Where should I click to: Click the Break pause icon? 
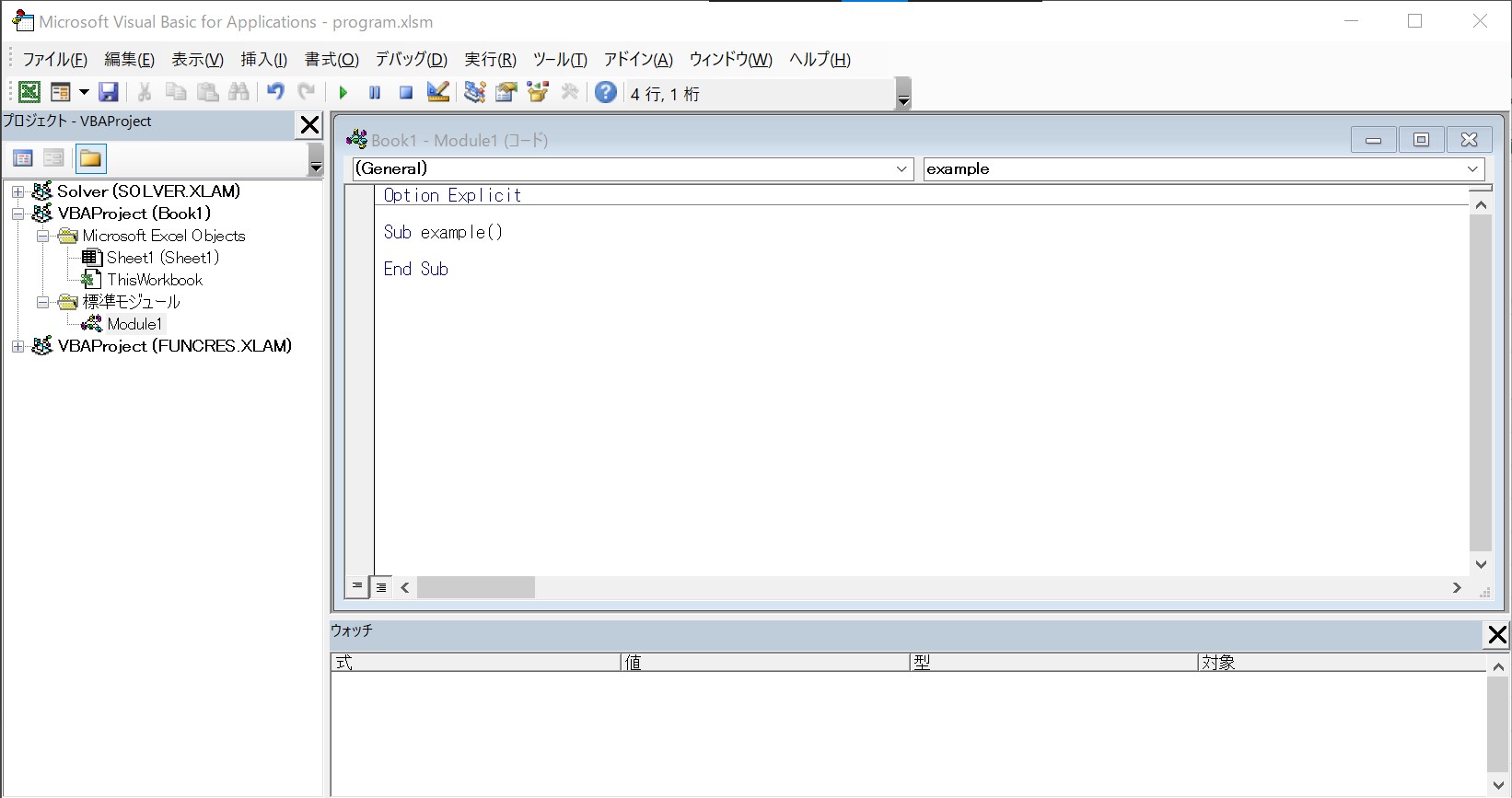pos(375,92)
